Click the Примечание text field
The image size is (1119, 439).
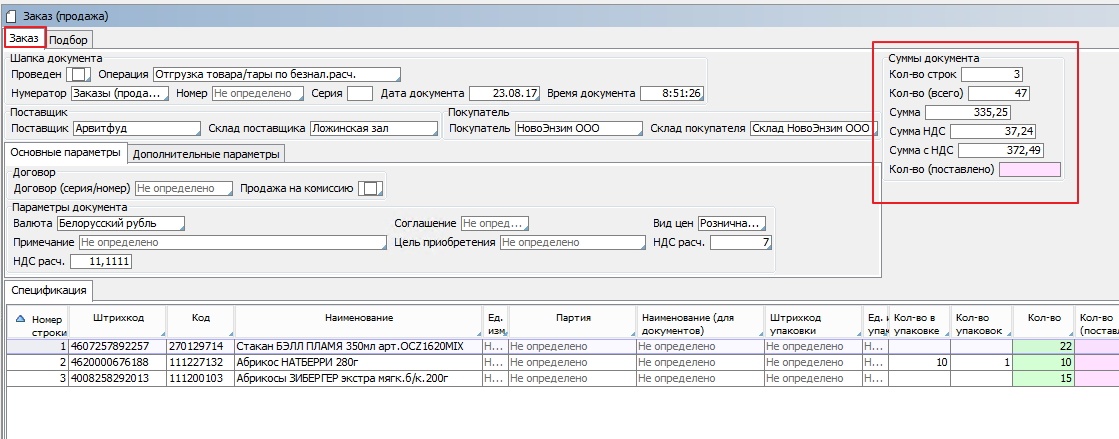coord(231,243)
